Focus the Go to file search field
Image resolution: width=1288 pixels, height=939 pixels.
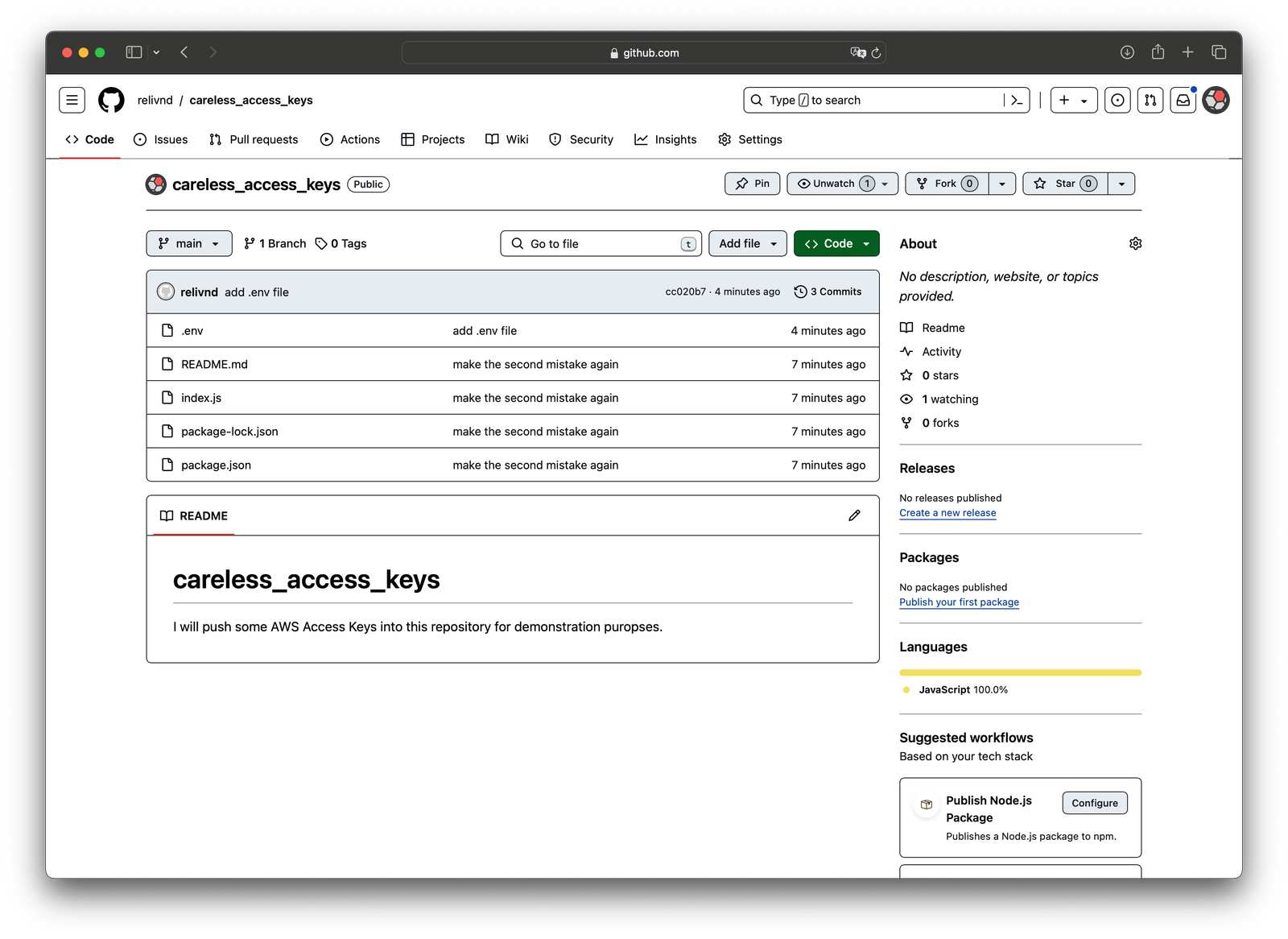(x=601, y=243)
